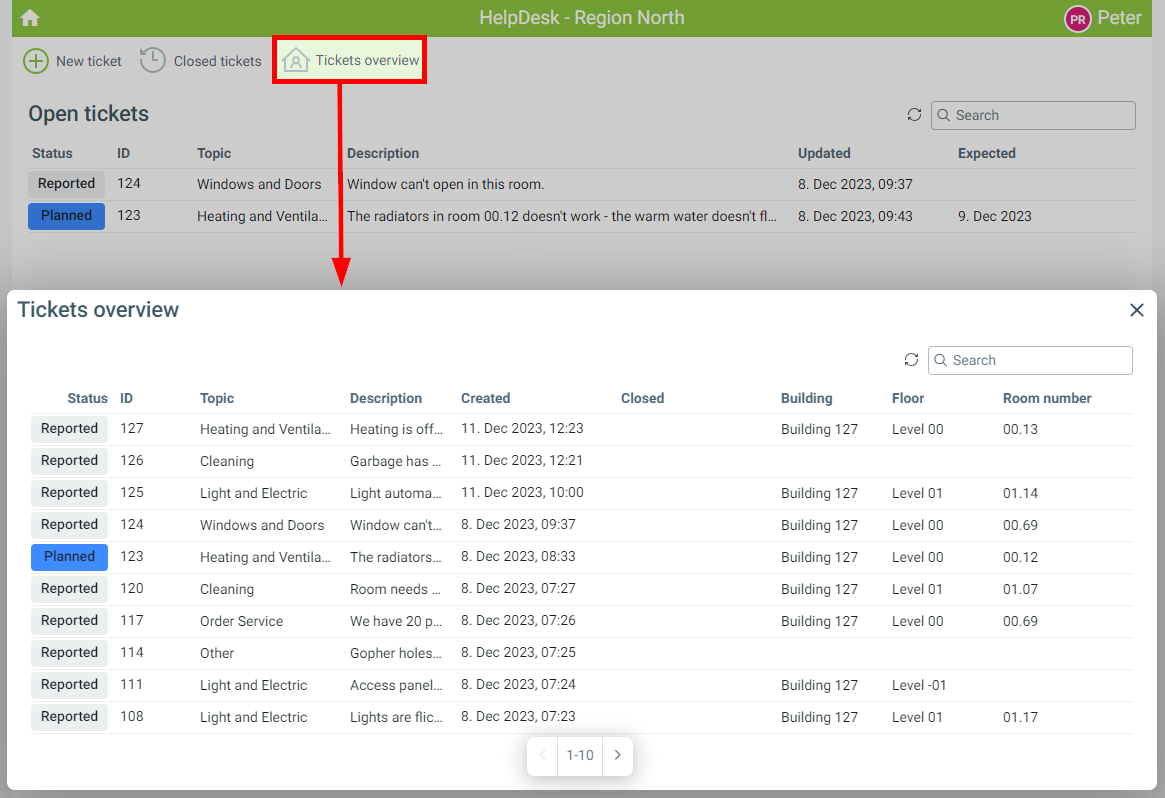1165x798 pixels.
Task: Open ticket 126 Cleaning row
Action: (x=227, y=461)
